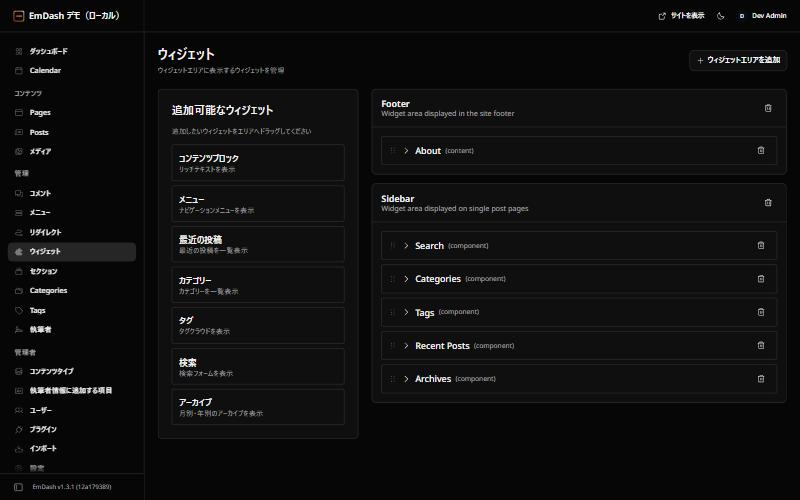Open コンテンツタイプ in sidebar

[72, 371]
